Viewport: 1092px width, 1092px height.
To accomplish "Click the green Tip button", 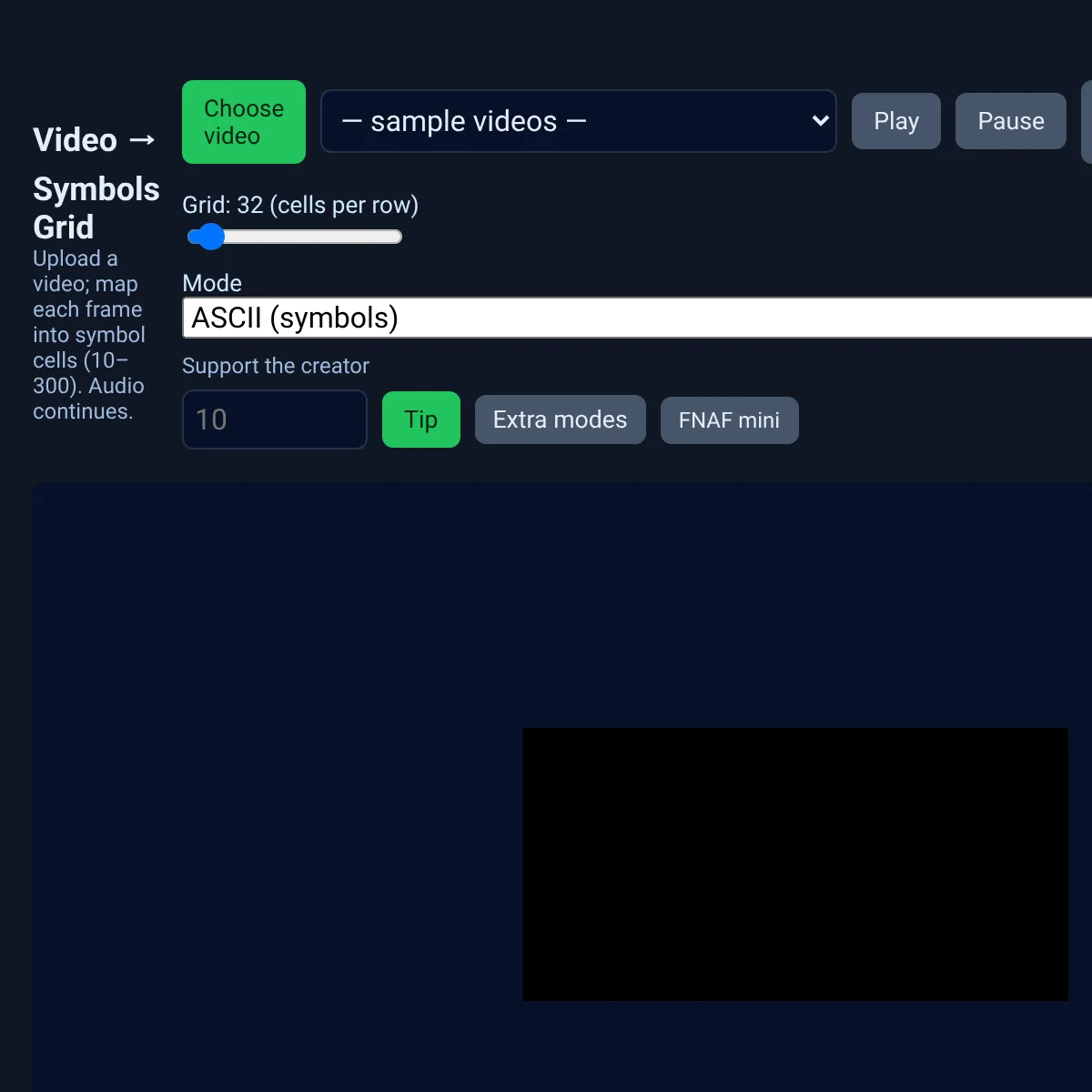I will [x=421, y=420].
